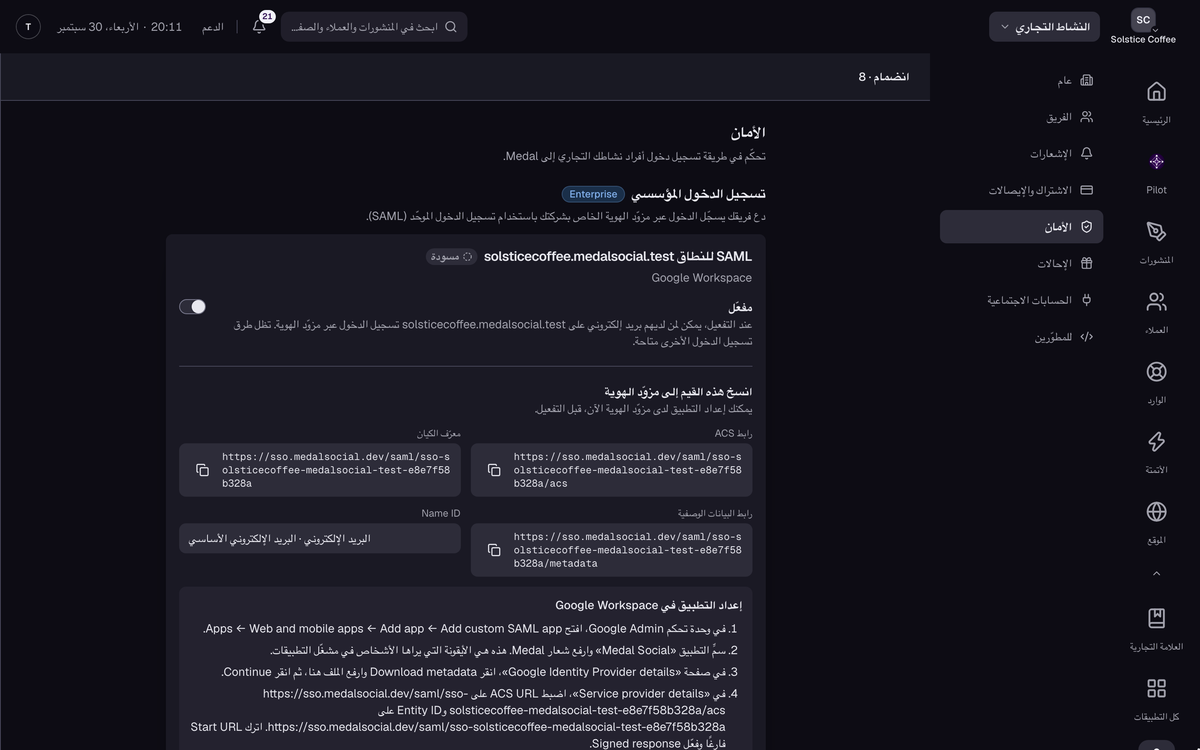This screenshot has width=1200, height=750.
Task: Click the تسجيل الدخول المؤسسي heading
Action: [698, 194]
